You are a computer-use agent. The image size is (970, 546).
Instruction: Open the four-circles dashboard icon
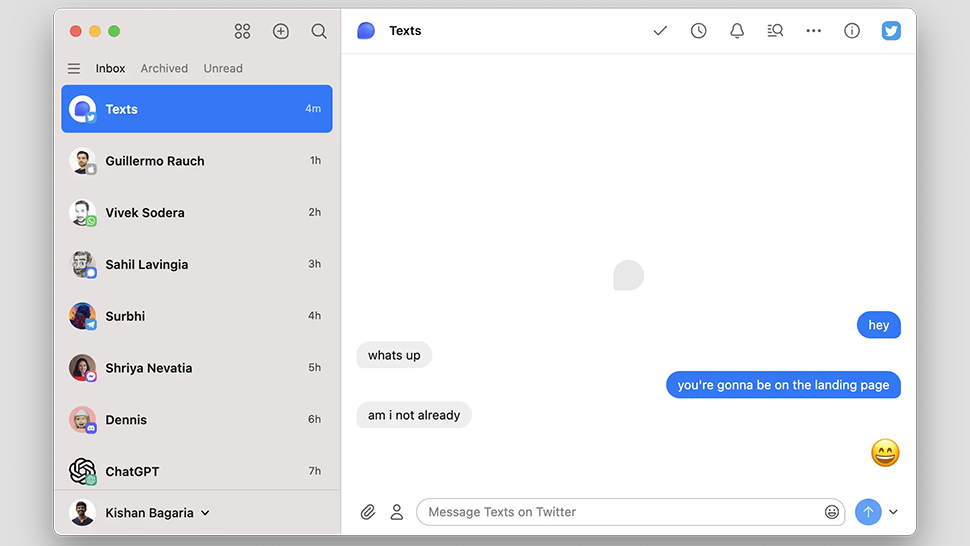pos(242,31)
